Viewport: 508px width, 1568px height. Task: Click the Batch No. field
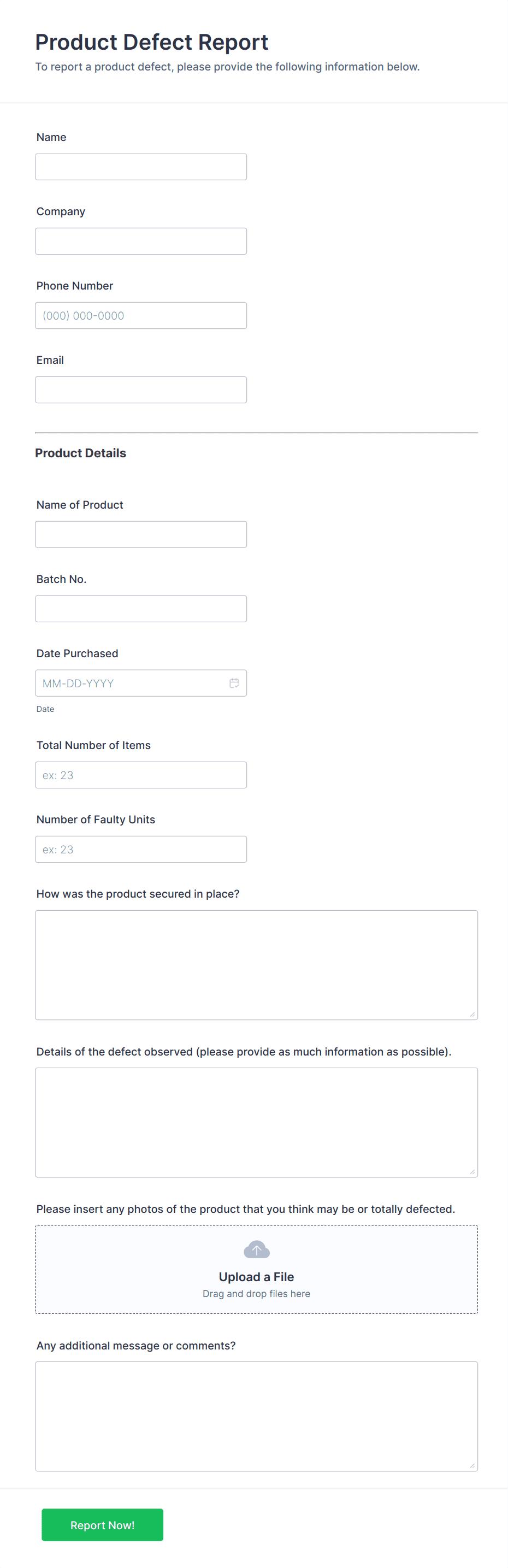[x=140, y=608]
